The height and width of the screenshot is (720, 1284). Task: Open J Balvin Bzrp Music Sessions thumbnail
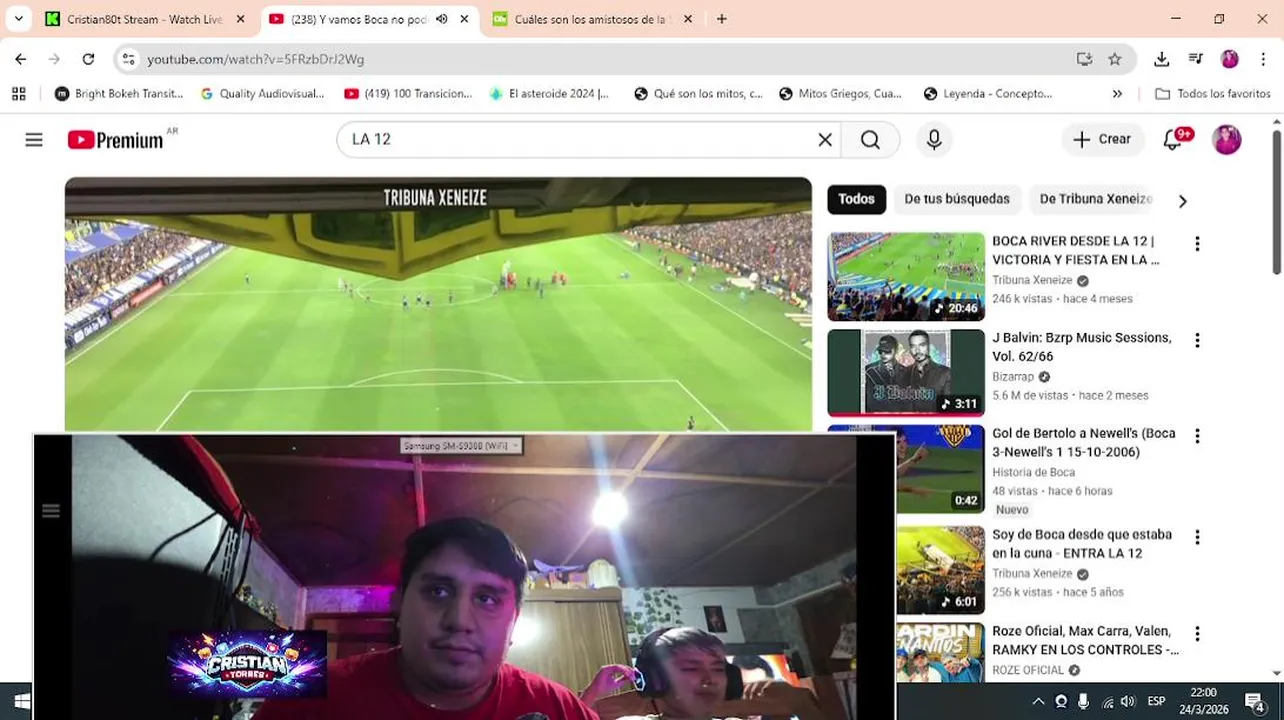[906, 372]
